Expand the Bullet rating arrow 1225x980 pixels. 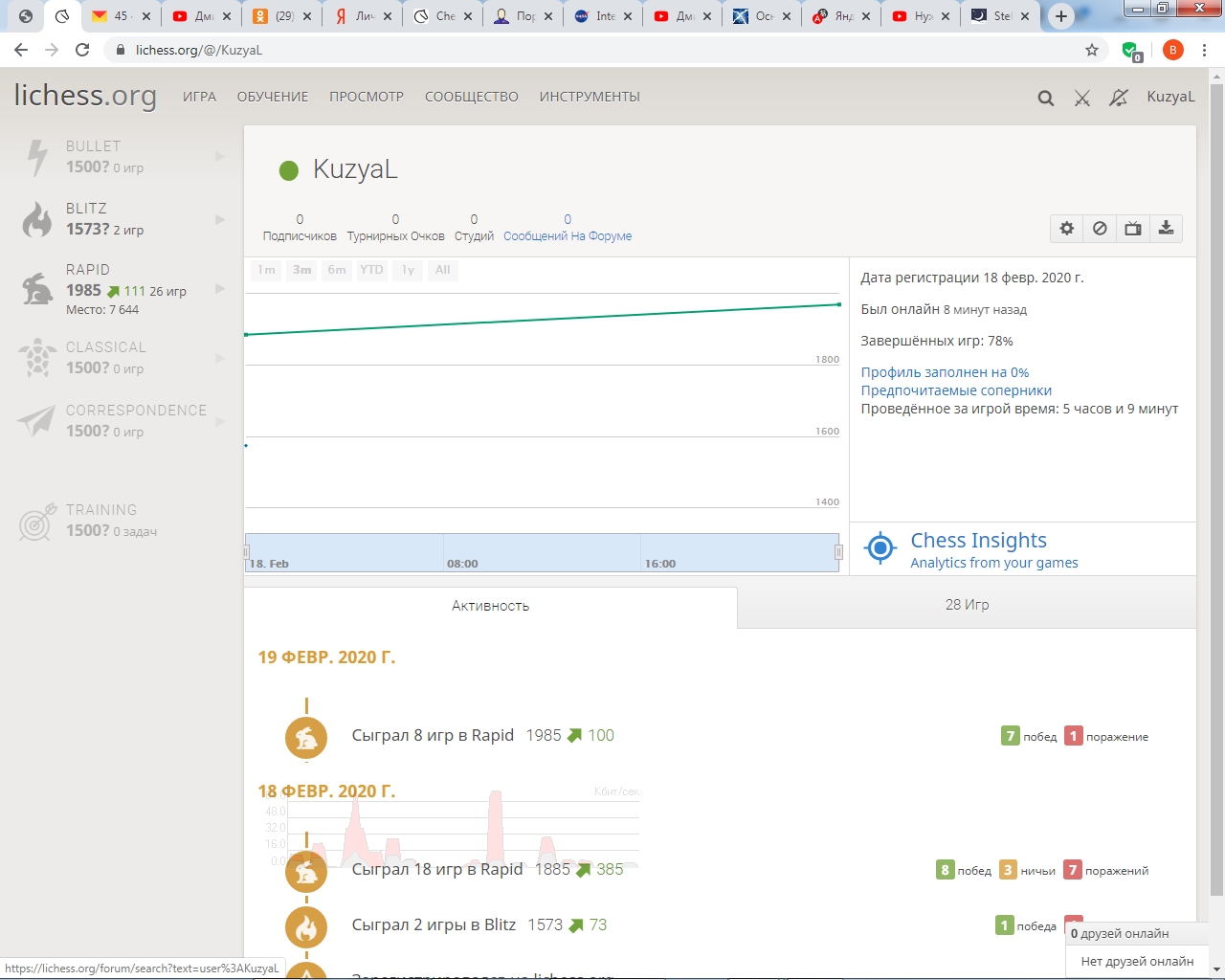(220, 156)
